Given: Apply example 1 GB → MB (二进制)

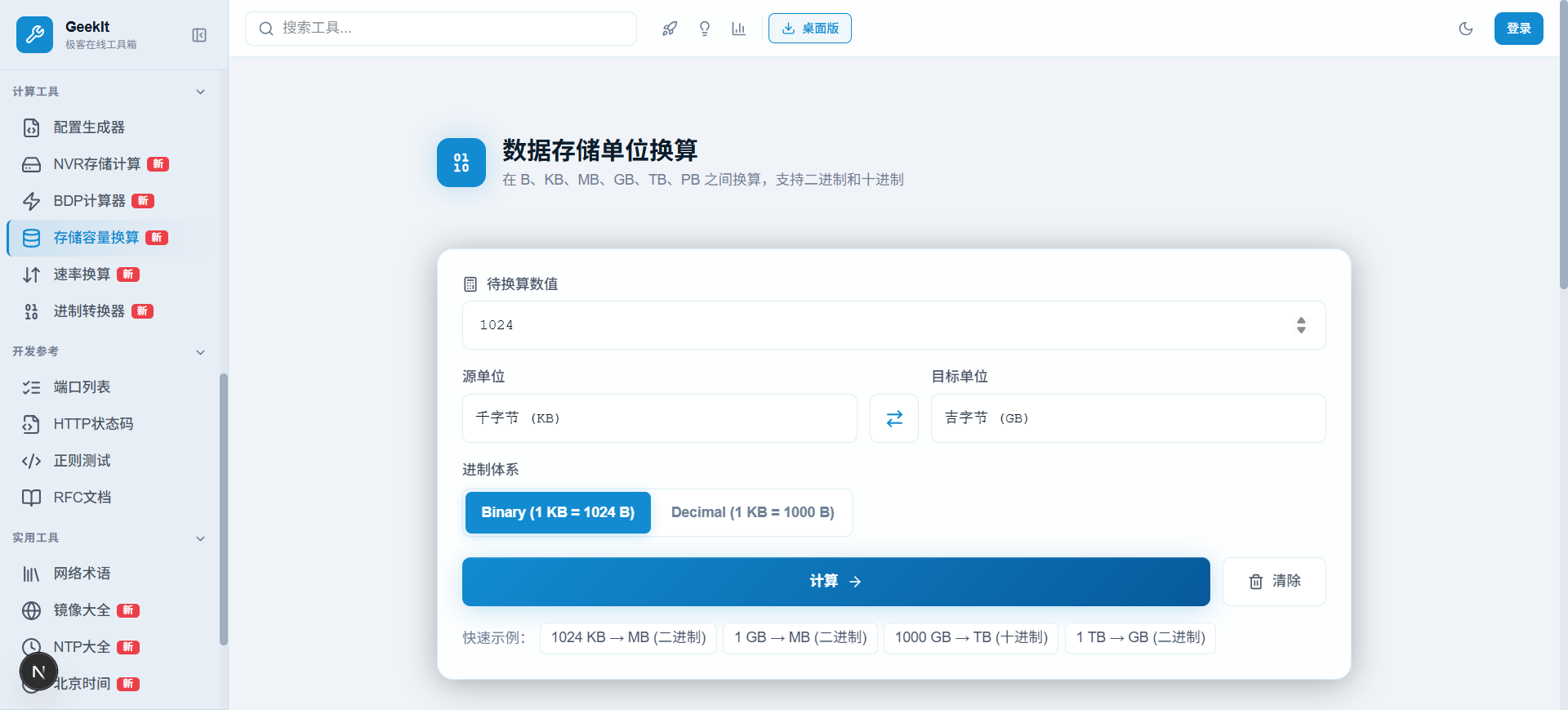Looking at the screenshot, I should (800, 638).
